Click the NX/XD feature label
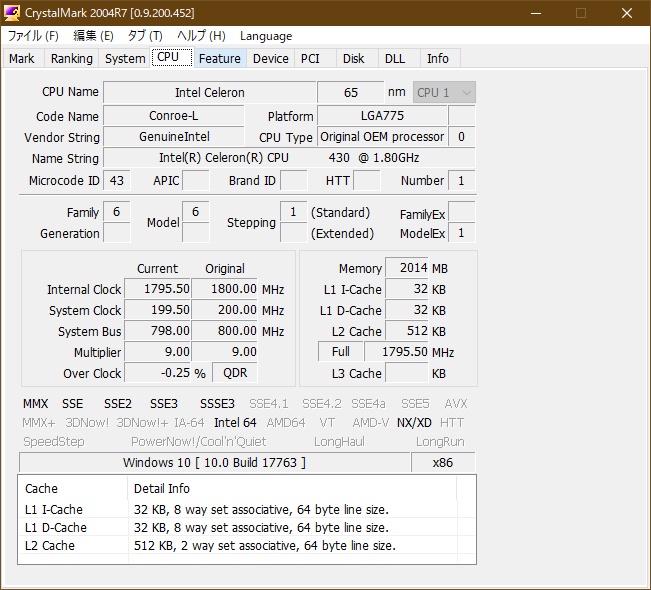Viewport: 651px width, 590px height. tap(414, 423)
